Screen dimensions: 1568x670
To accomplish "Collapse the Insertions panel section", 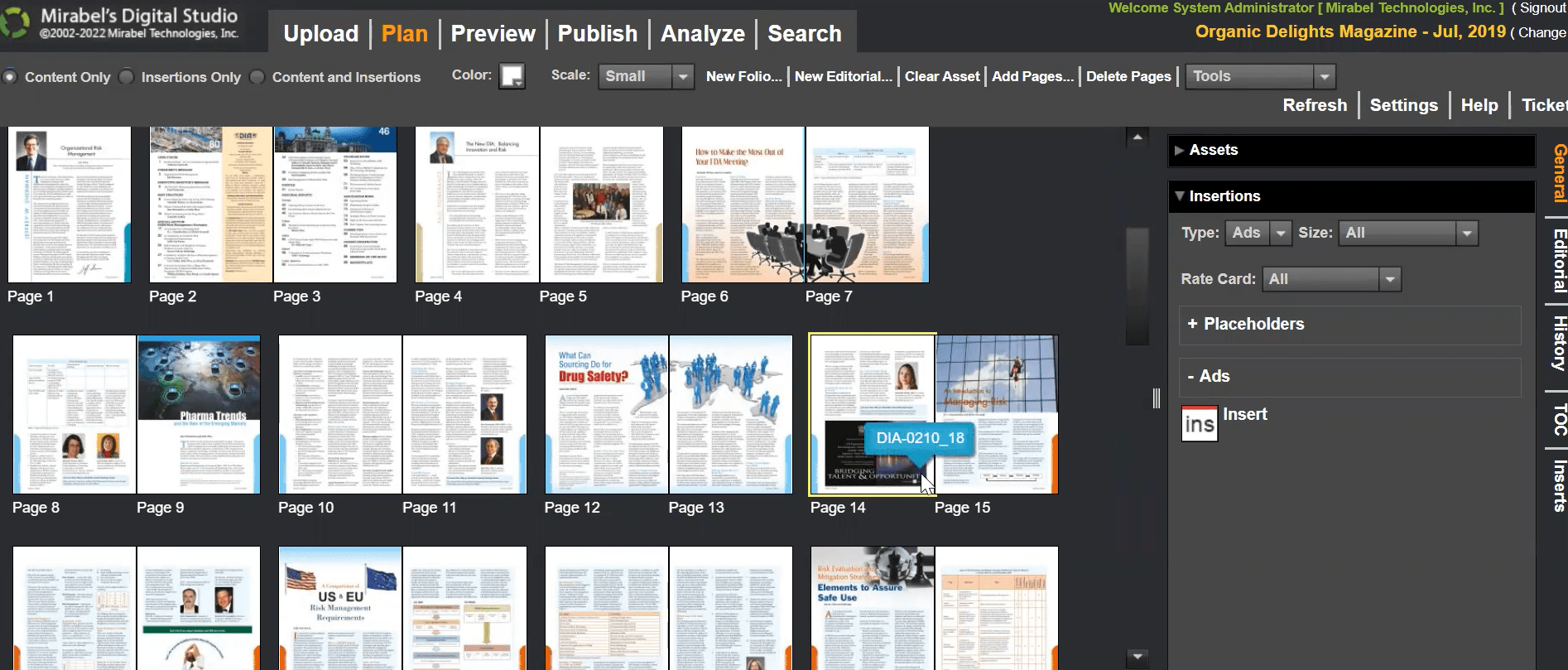I will (1180, 196).
